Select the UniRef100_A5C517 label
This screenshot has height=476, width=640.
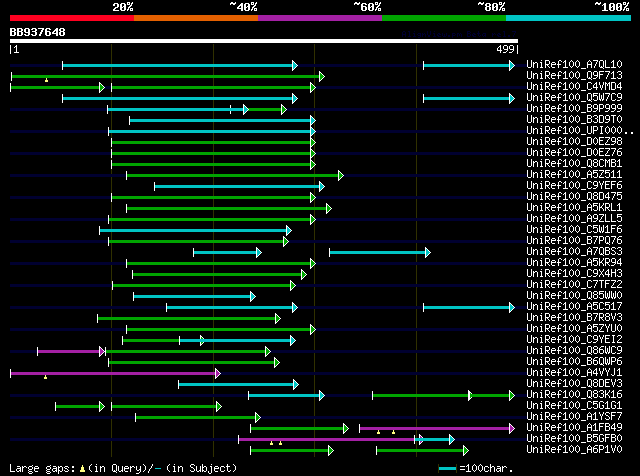point(574,307)
